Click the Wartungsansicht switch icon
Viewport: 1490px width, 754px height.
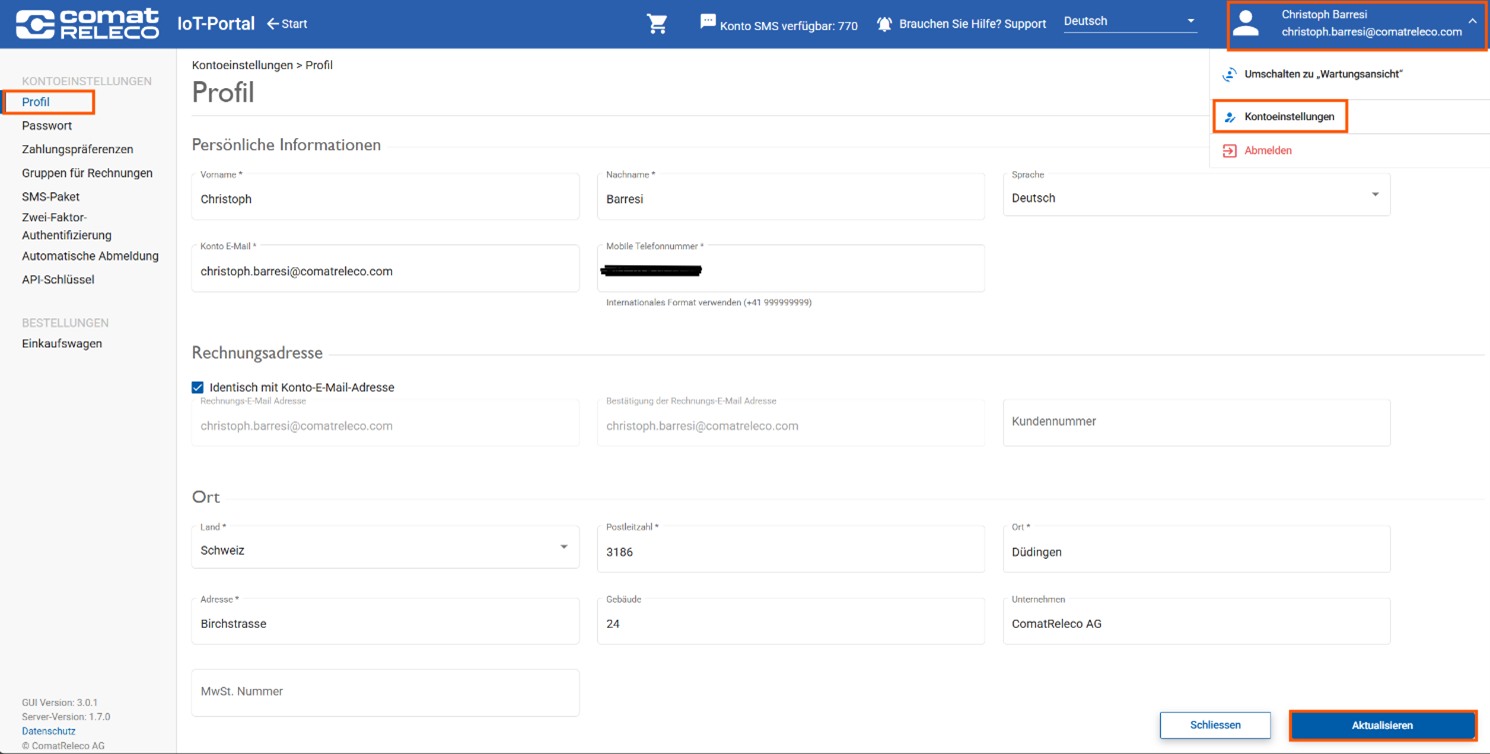1230,75
